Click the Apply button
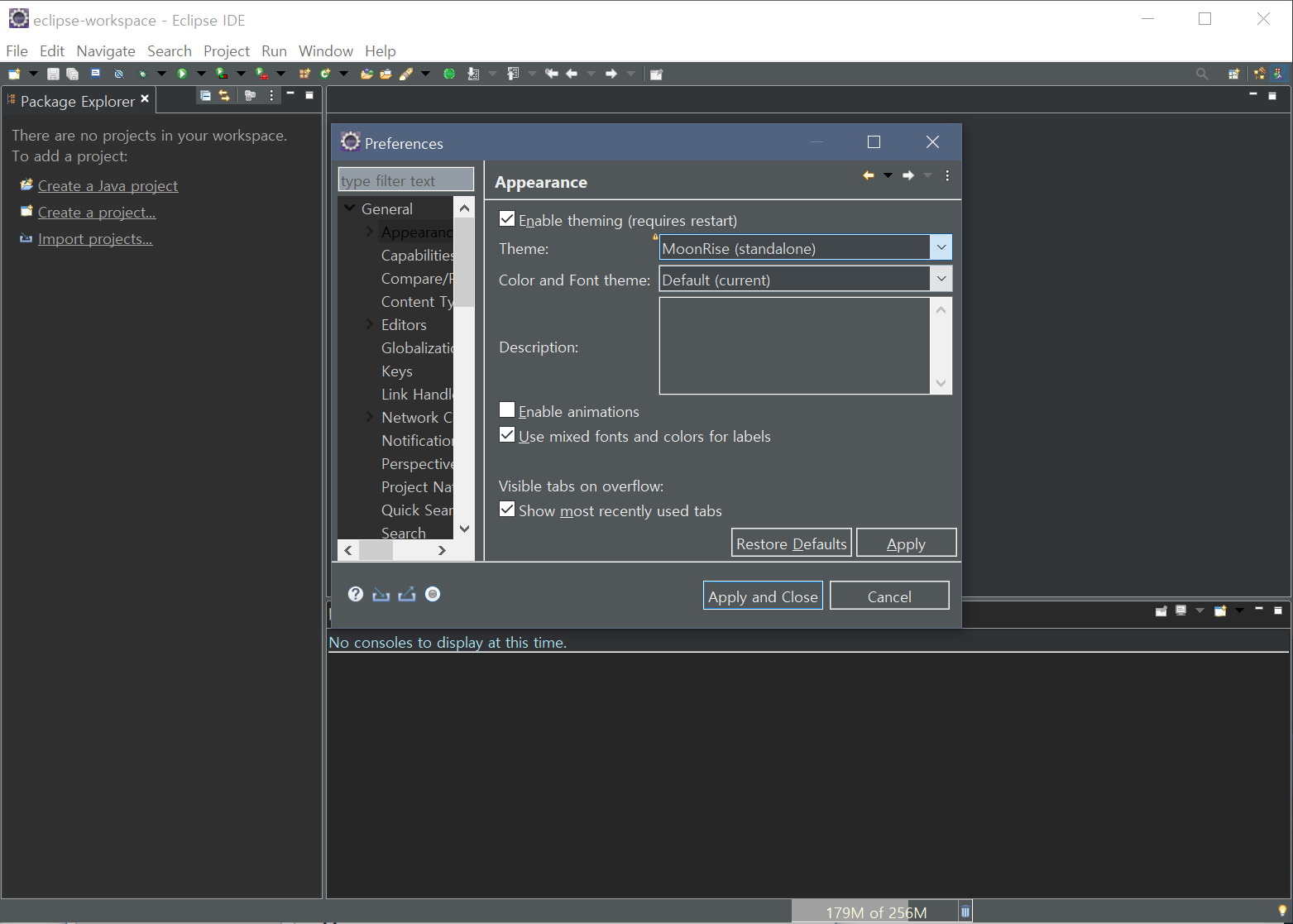This screenshot has width=1293, height=924. [906, 543]
